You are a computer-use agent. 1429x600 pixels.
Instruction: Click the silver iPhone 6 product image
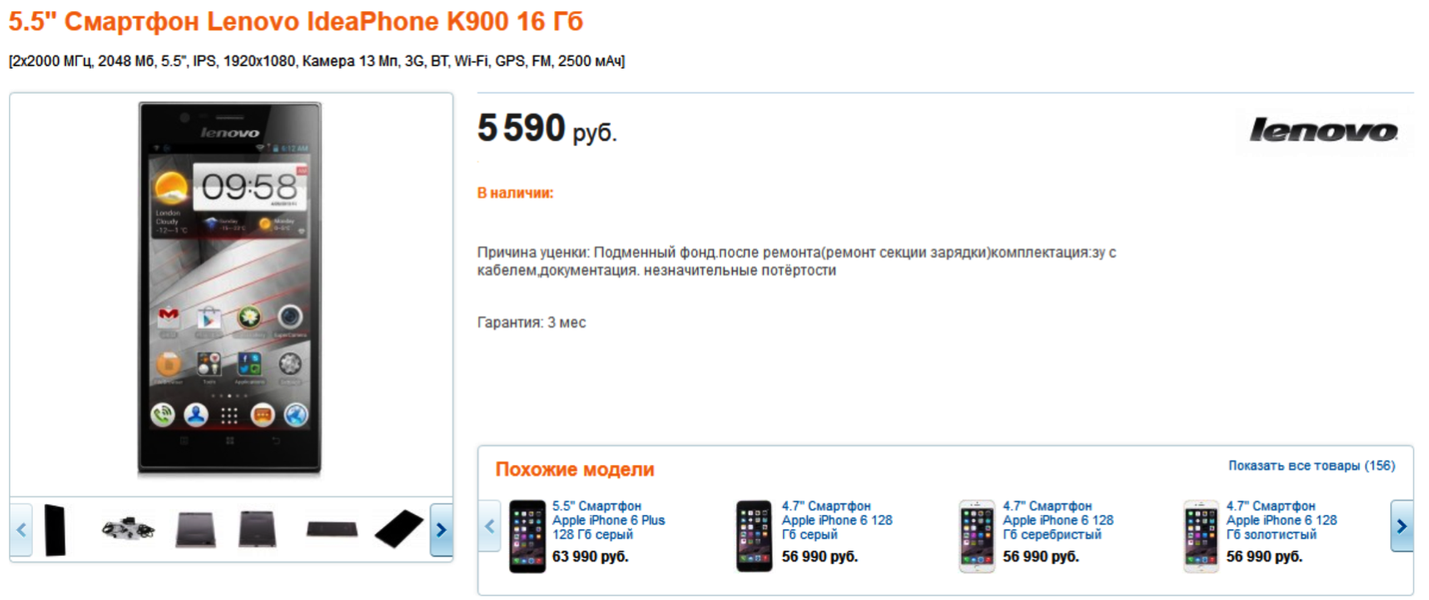pos(977,536)
